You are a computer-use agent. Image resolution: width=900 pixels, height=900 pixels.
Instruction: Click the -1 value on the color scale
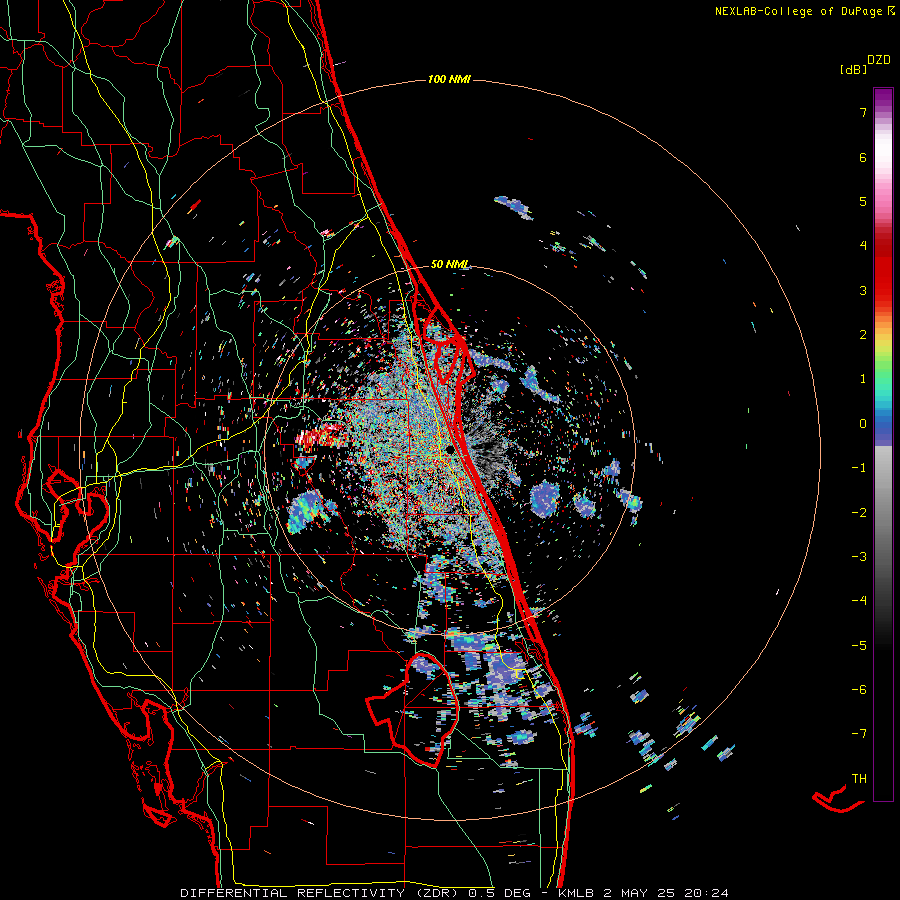[859, 468]
